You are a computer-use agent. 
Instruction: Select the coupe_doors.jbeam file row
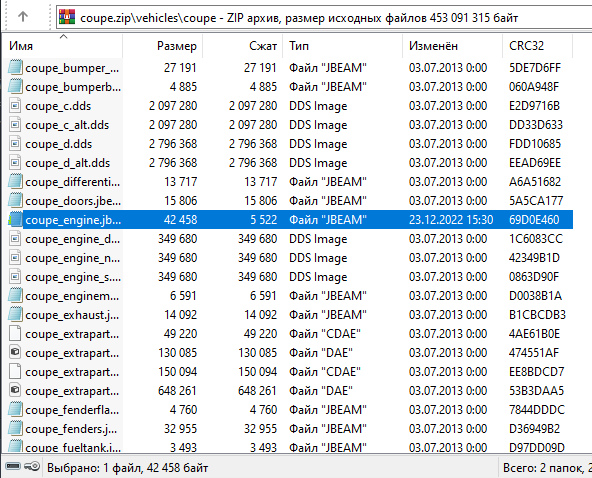tap(290, 200)
